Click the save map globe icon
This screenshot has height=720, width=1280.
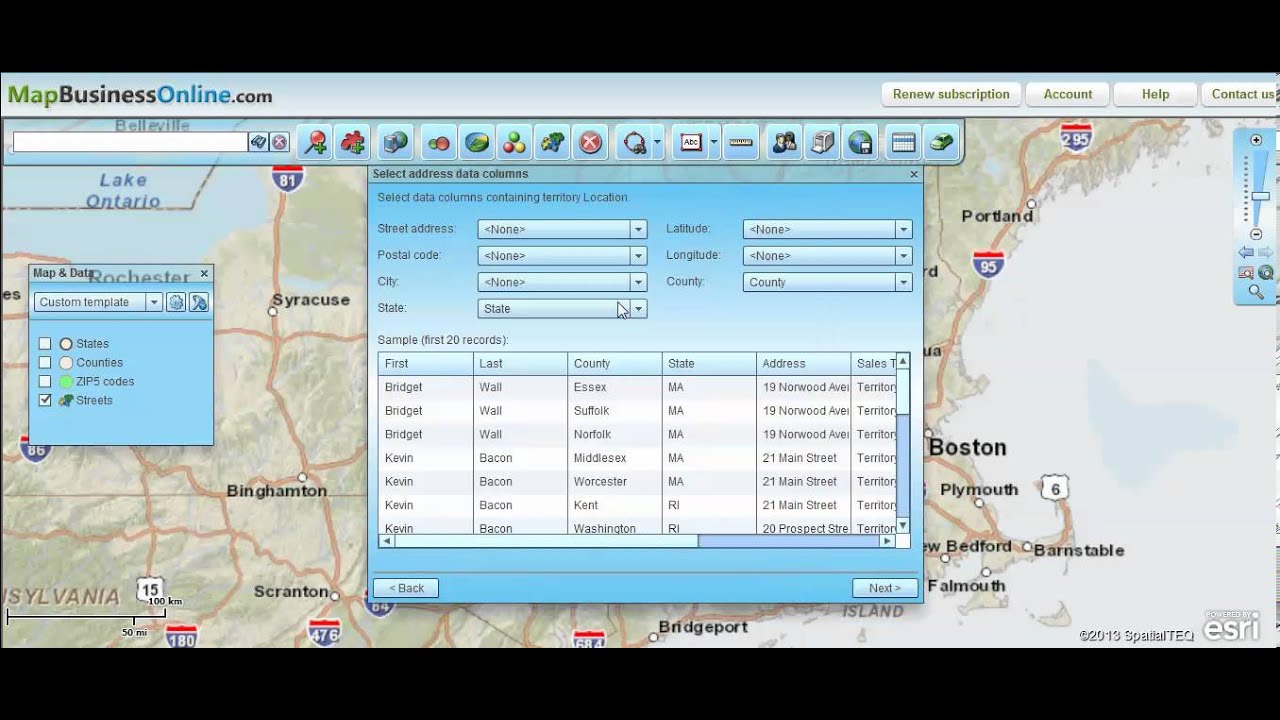pos(860,143)
